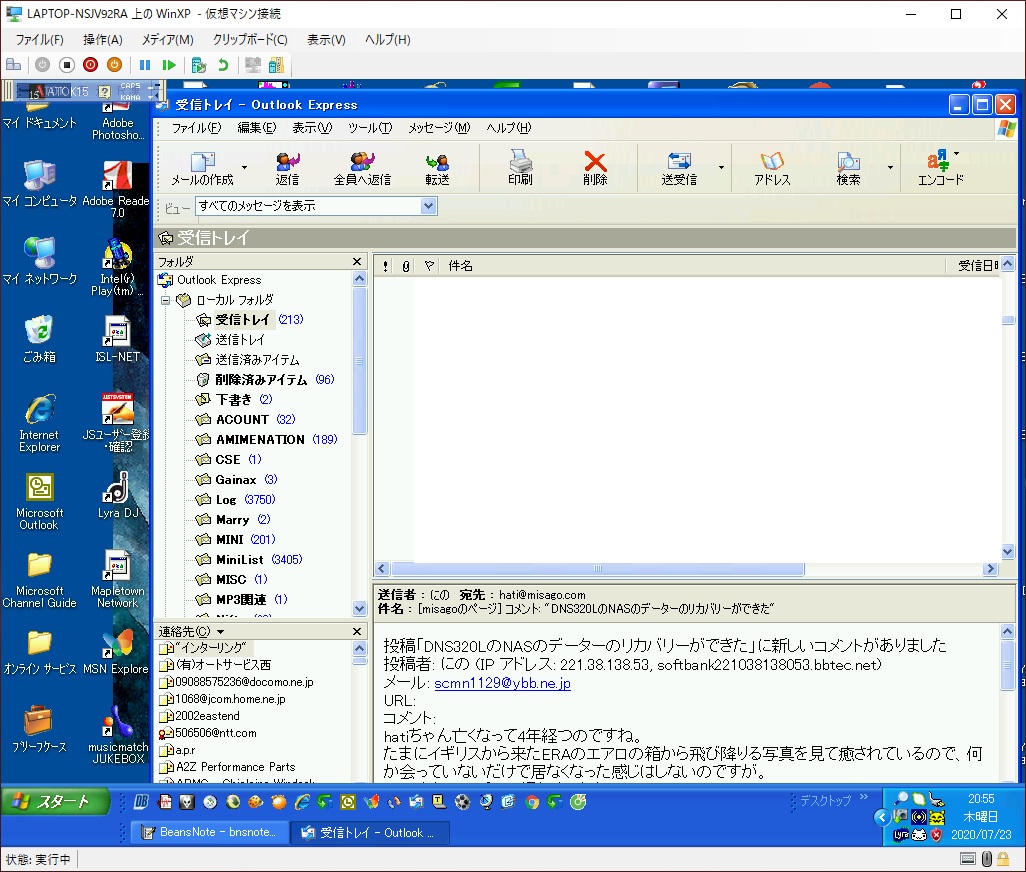The height and width of the screenshot is (872, 1026).
Task: Click the スタート start button
Action: [x=56, y=801]
